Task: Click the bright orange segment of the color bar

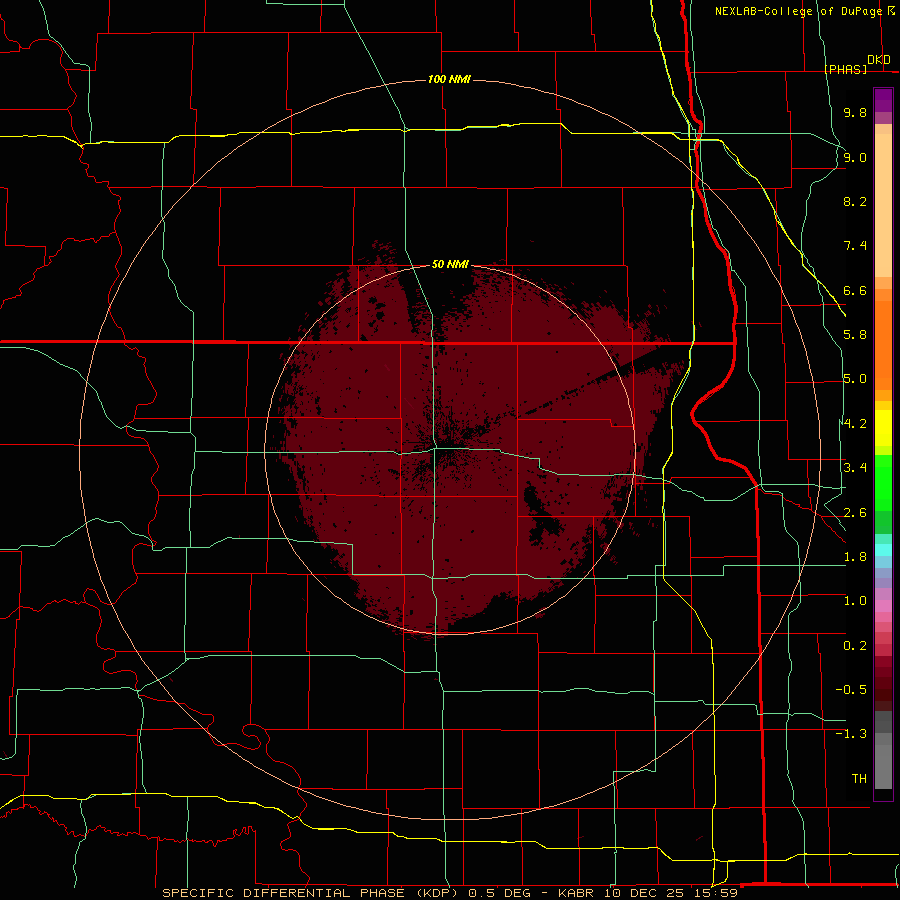Action: [x=883, y=344]
